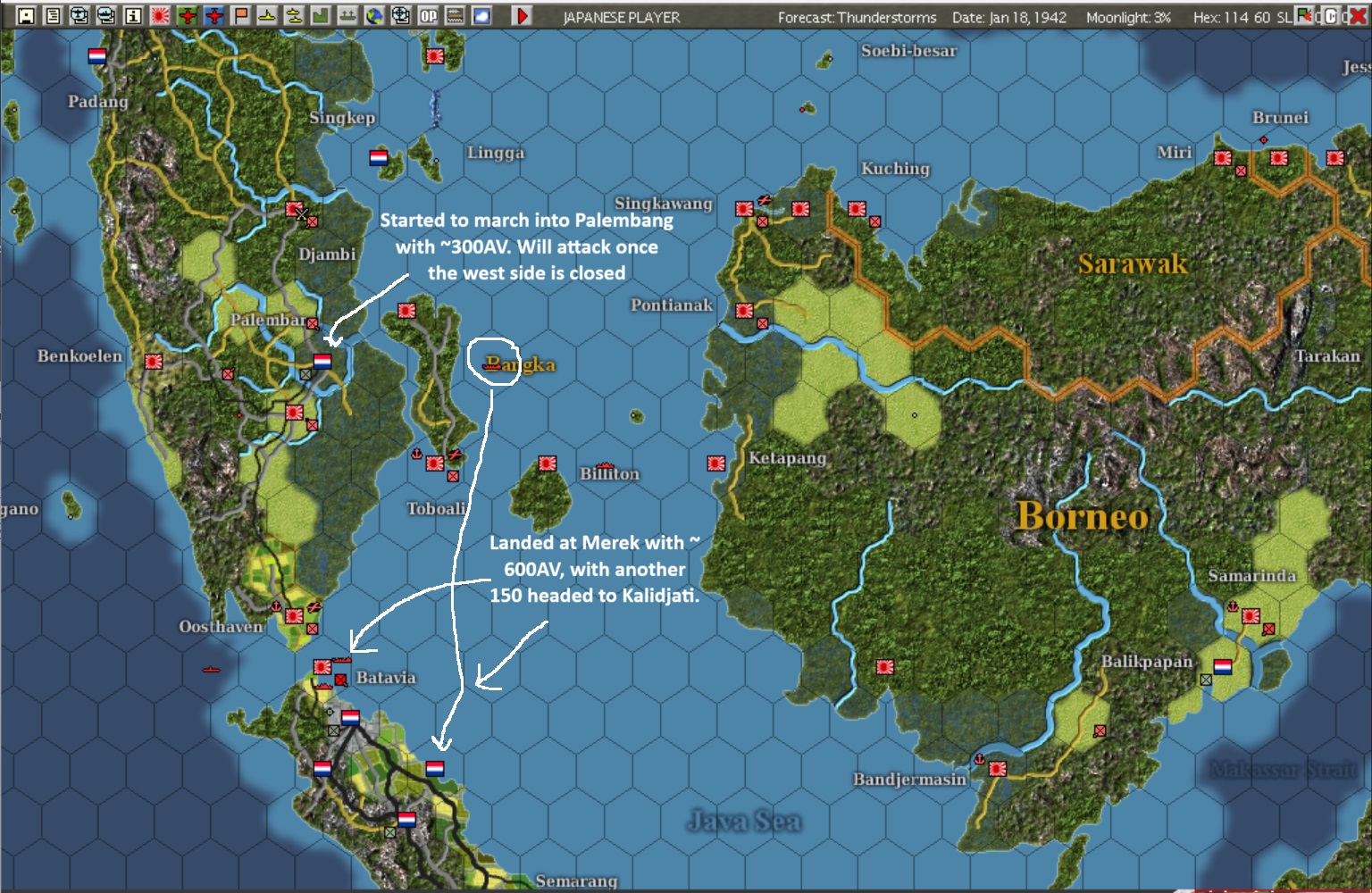Click the green ships-in-port toolbar icon
The width and height of the screenshot is (1372, 893).
tap(347, 15)
